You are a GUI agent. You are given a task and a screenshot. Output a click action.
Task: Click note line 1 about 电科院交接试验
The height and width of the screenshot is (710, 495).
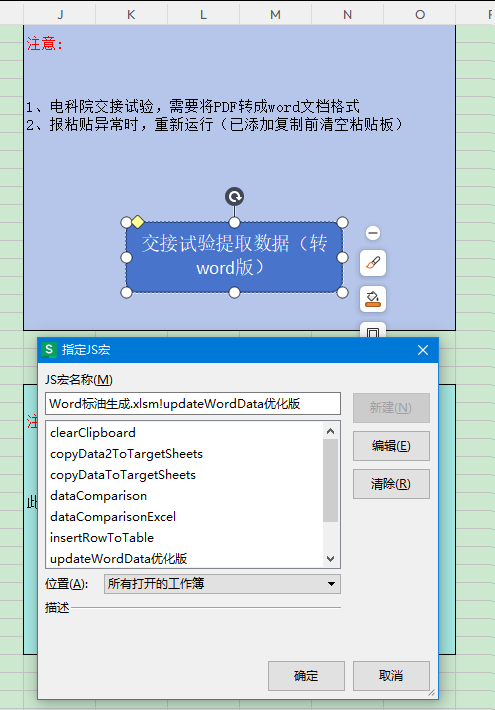(193, 106)
